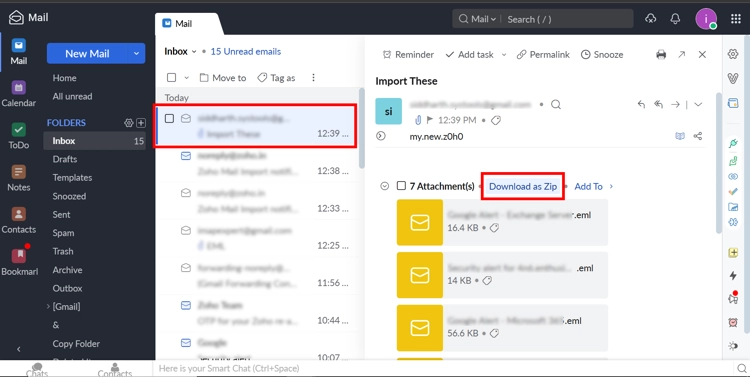This screenshot has height=377, width=750.
Task: Check the 7 Attachment(s) checkbox
Action: pyautogui.click(x=401, y=186)
